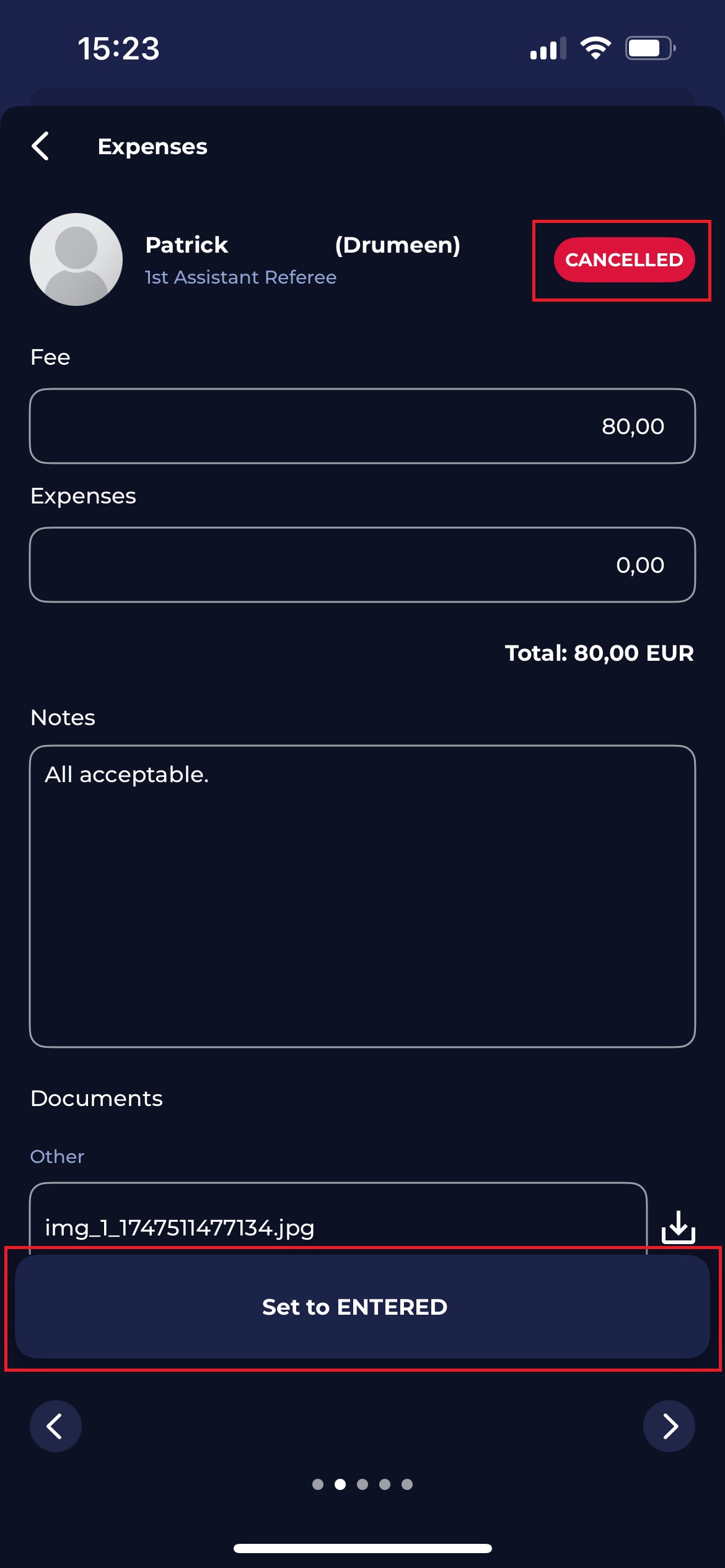Tap the back arrow beside Expenses title
725x1568 pixels.
click(41, 147)
